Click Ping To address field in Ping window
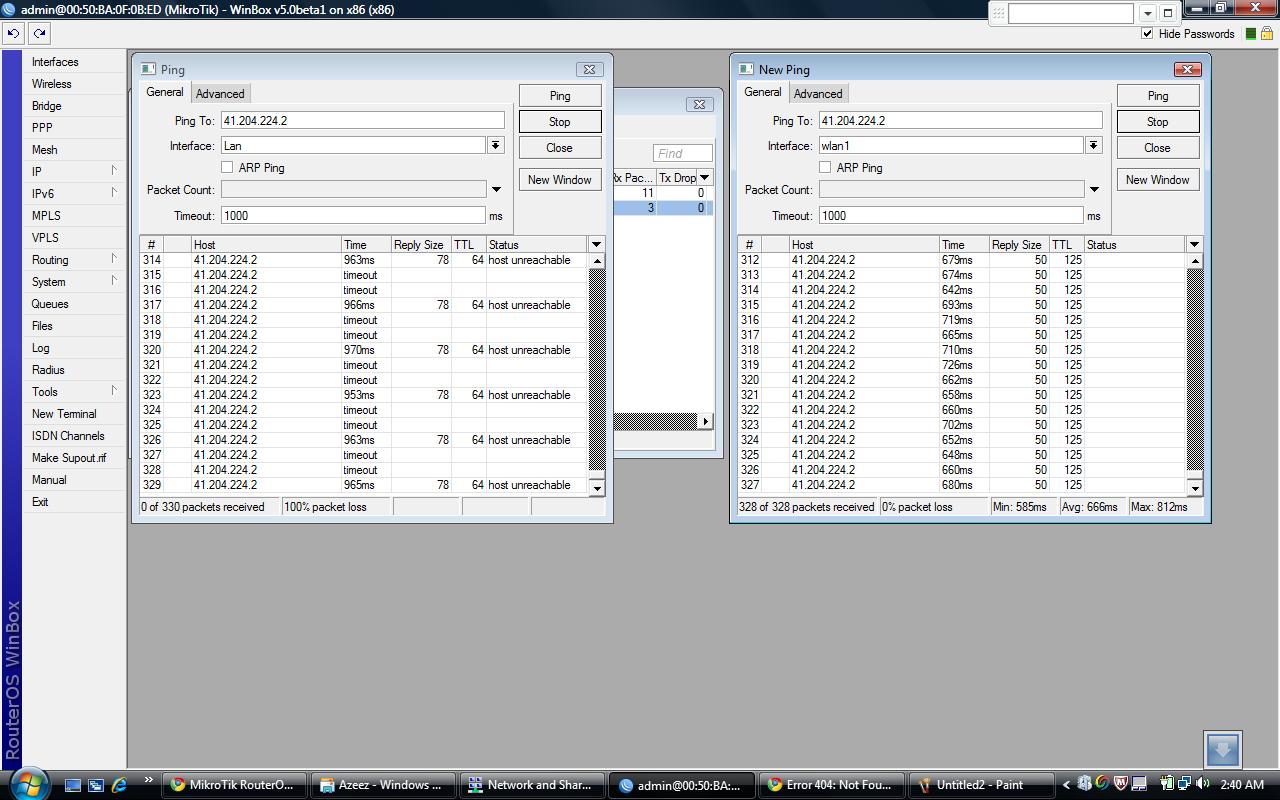Screen dimensions: 1280x800 click(362, 120)
